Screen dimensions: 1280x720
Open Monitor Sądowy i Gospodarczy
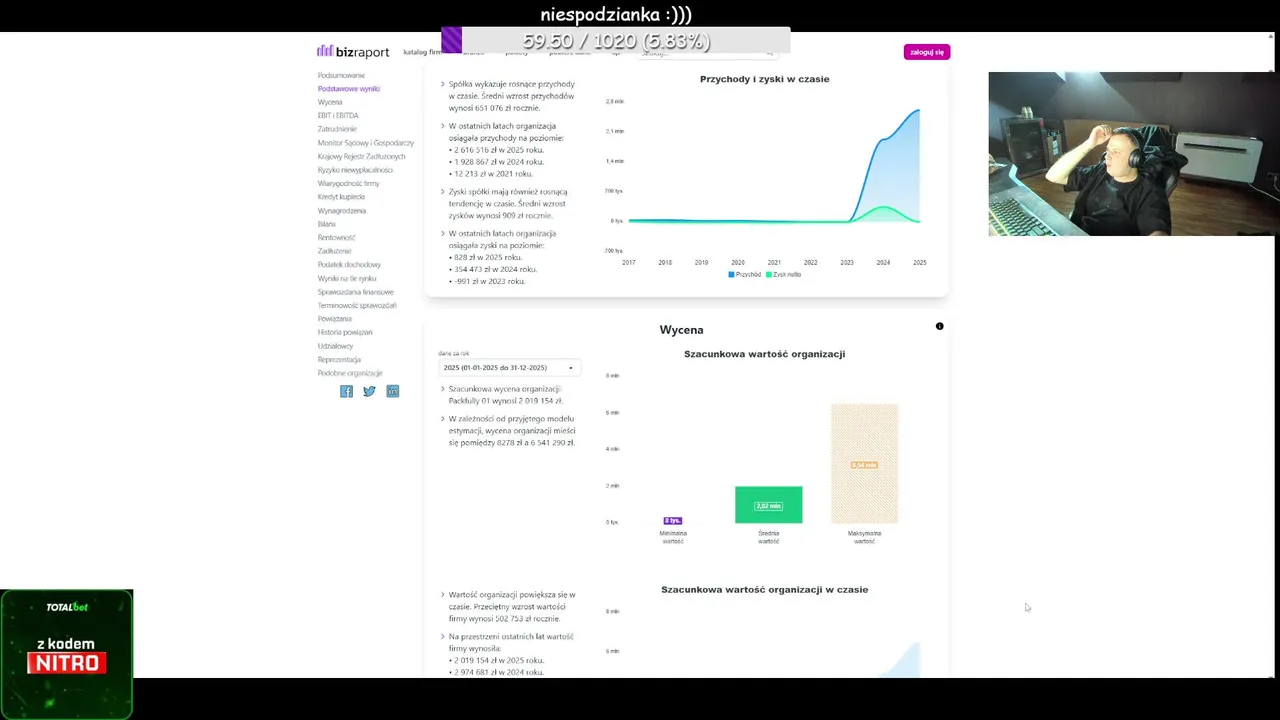click(x=366, y=143)
